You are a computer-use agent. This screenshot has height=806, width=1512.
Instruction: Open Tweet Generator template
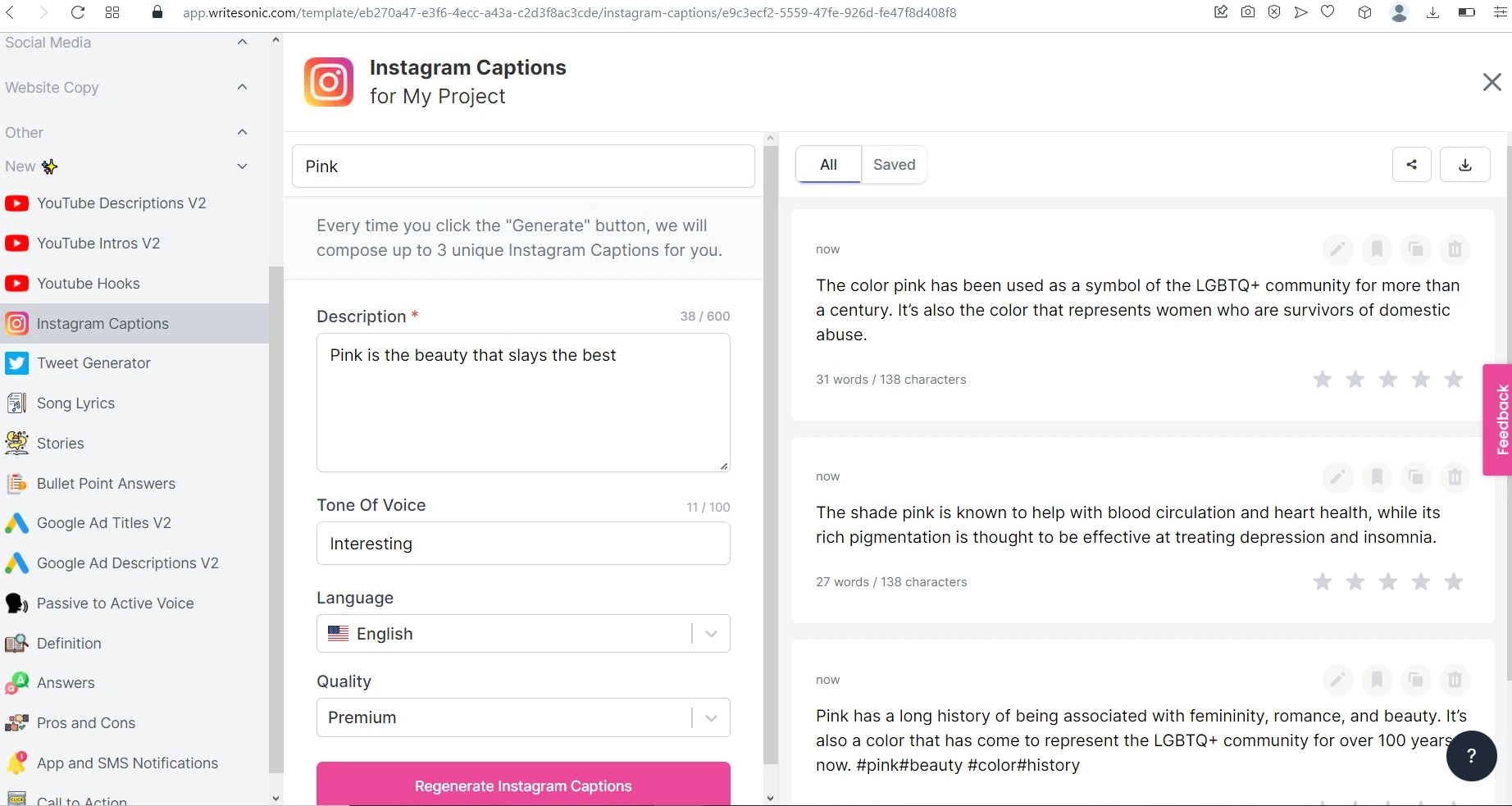(x=134, y=363)
